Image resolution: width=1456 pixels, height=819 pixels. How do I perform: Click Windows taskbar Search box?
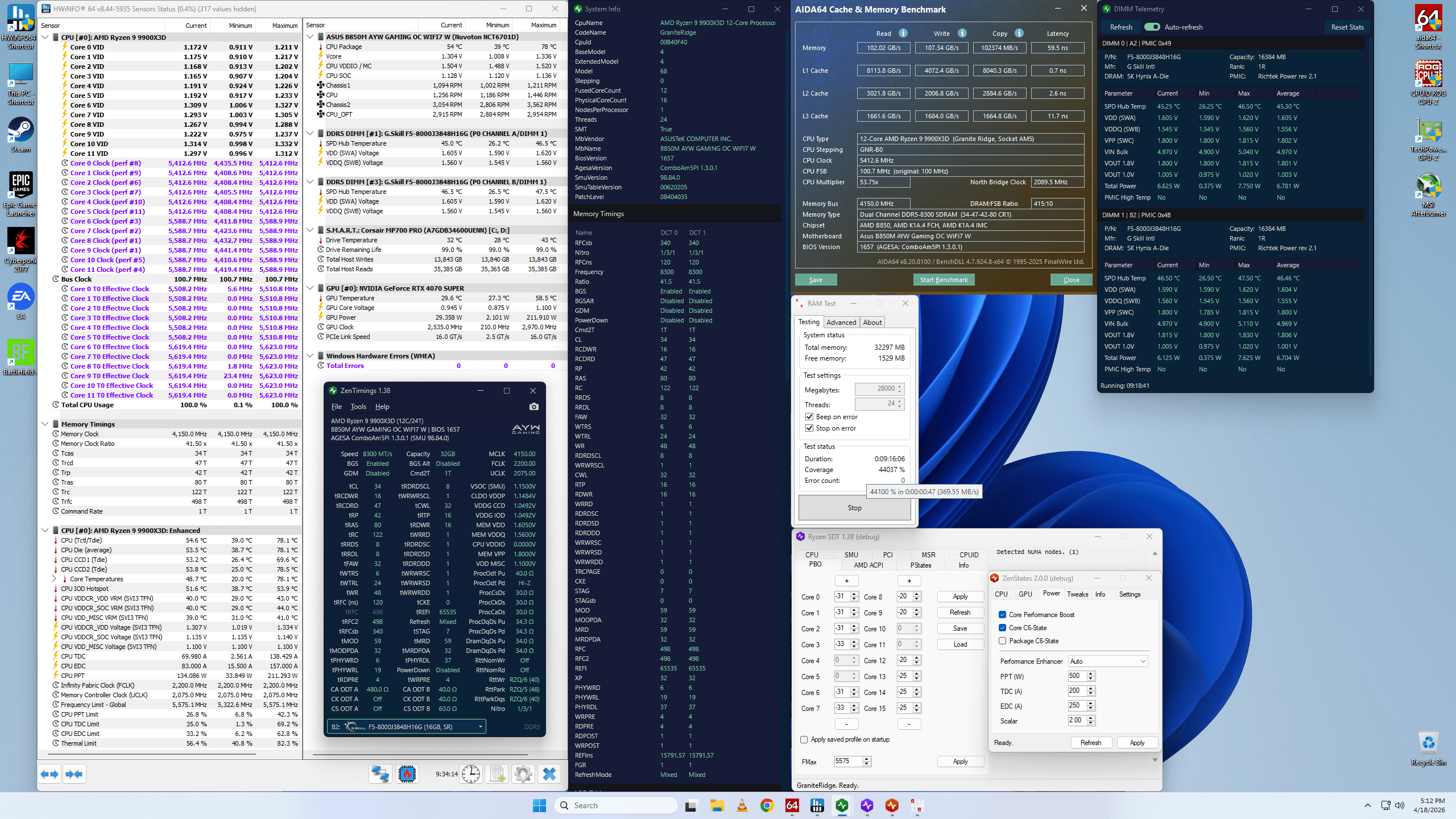pyautogui.click(x=616, y=805)
